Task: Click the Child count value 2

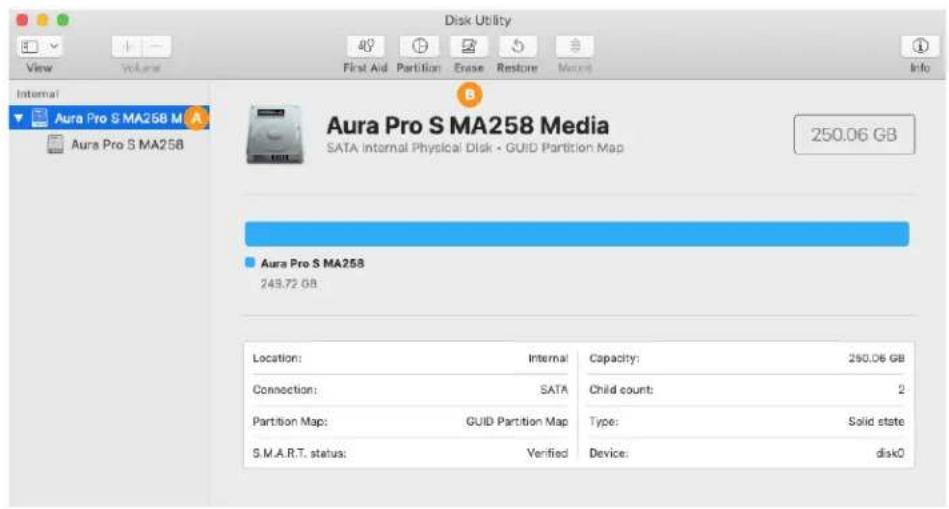Action: coord(901,390)
